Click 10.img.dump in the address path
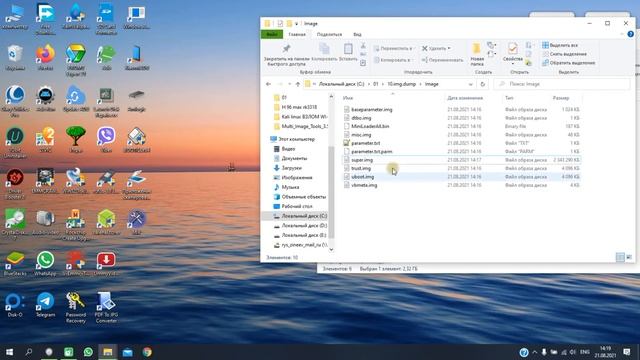This screenshot has height=360, width=640. tap(401, 84)
